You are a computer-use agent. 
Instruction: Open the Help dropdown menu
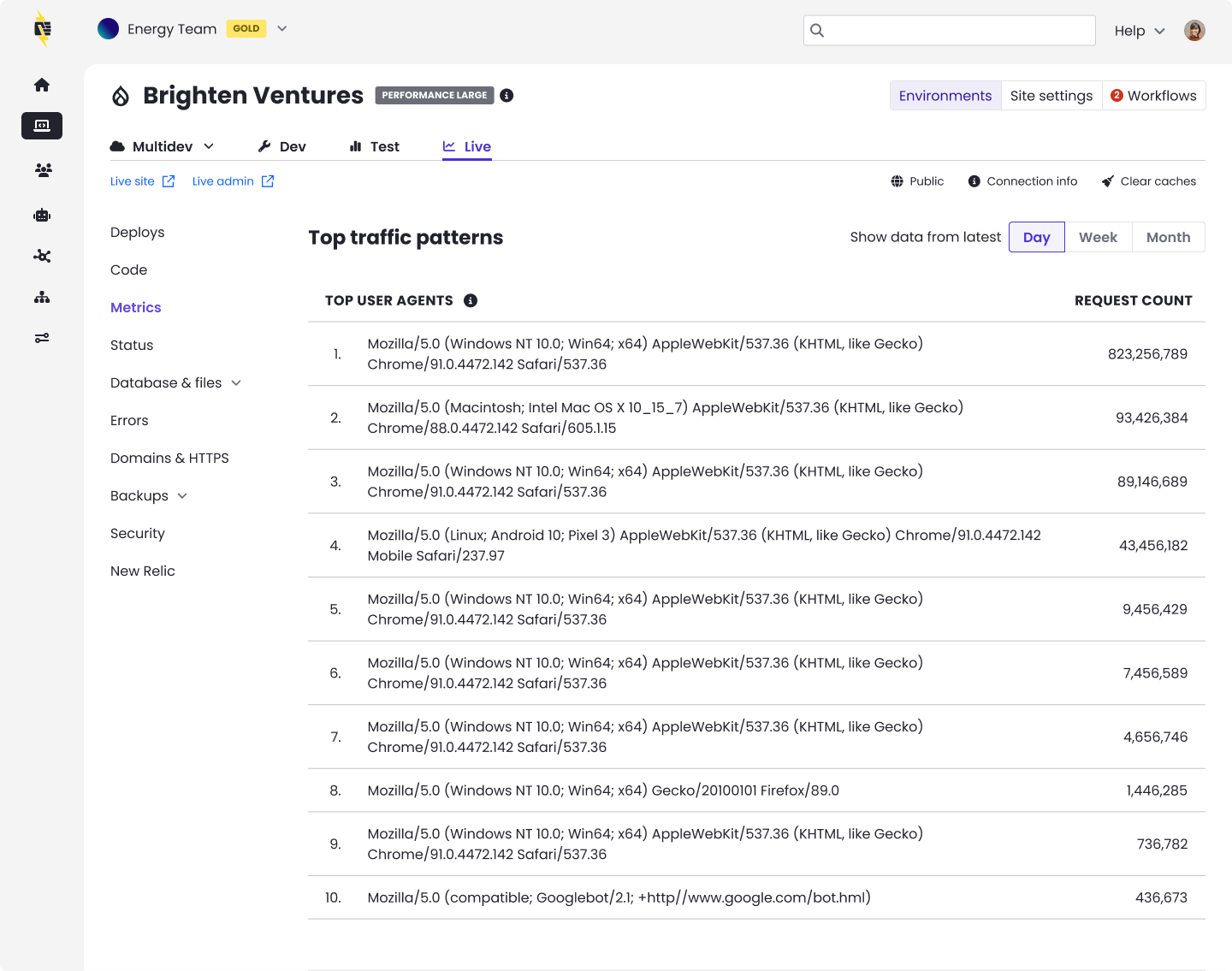point(1140,31)
